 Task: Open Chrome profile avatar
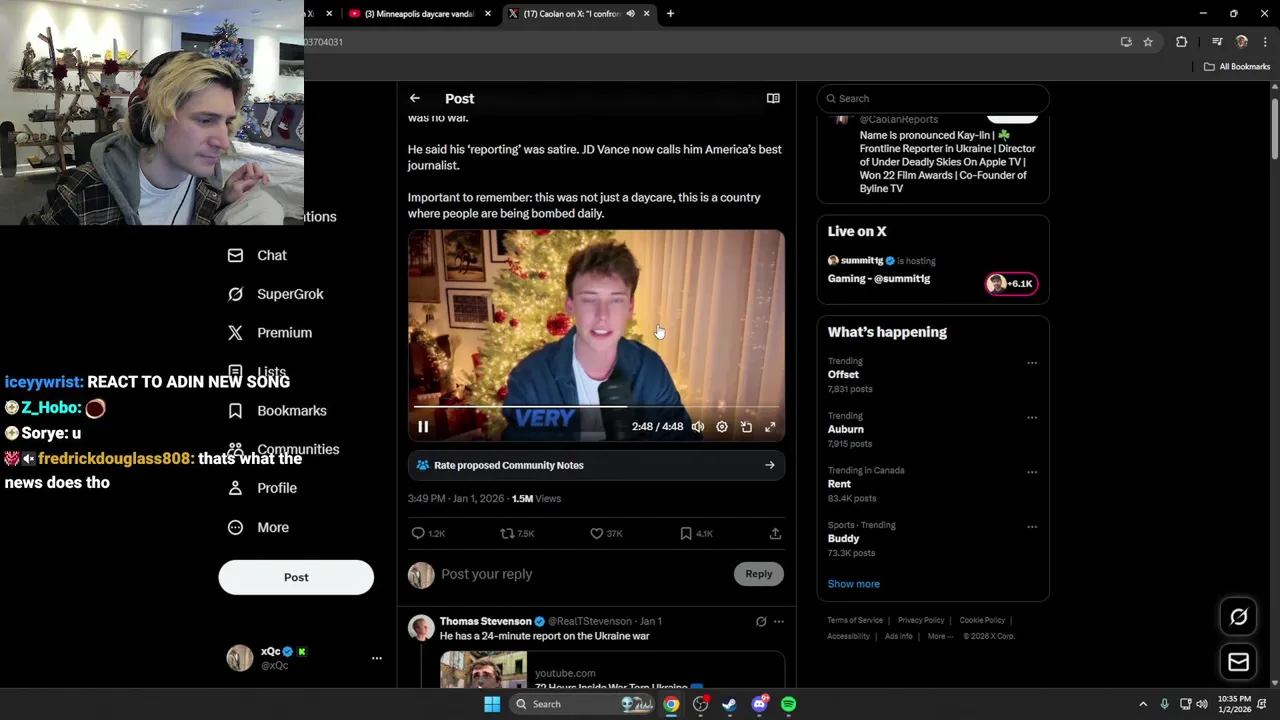click(x=1241, y=42)
